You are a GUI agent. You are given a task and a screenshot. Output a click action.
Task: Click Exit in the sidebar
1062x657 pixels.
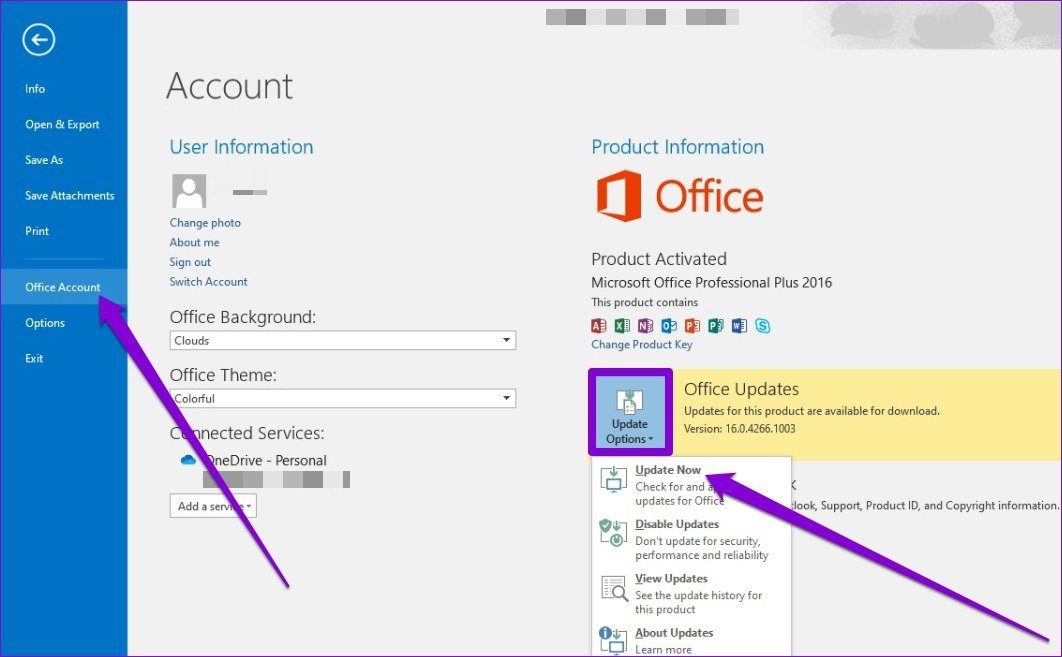pyautogui.click(x=35, y=358)
